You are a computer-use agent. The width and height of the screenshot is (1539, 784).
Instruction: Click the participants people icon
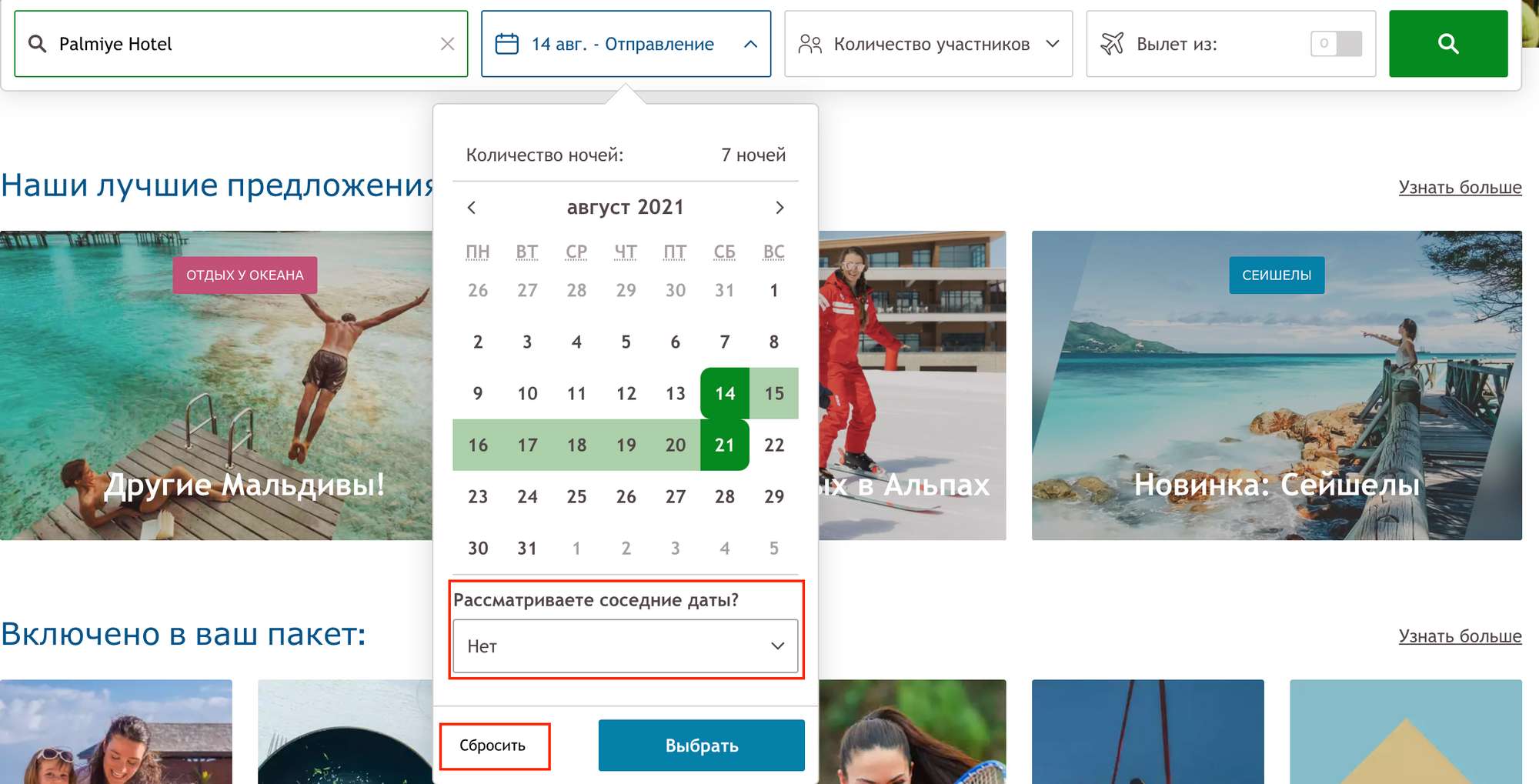(810, 44)
